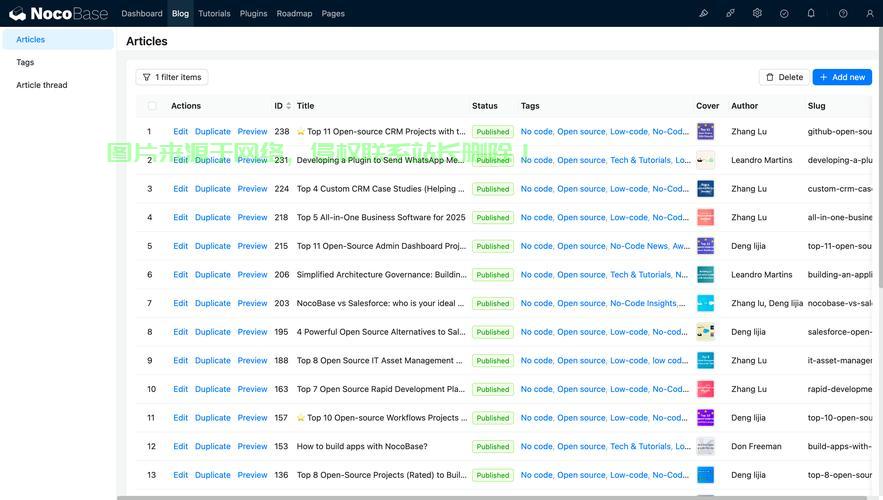
Task: Open the check-circle tasks icon
Action: (x=784, y=14)
